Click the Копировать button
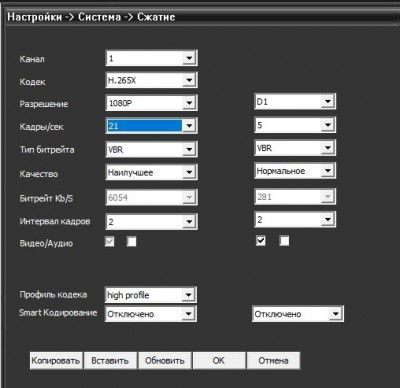Viewport: 400px width, 388px height. (x=56, y=360)
